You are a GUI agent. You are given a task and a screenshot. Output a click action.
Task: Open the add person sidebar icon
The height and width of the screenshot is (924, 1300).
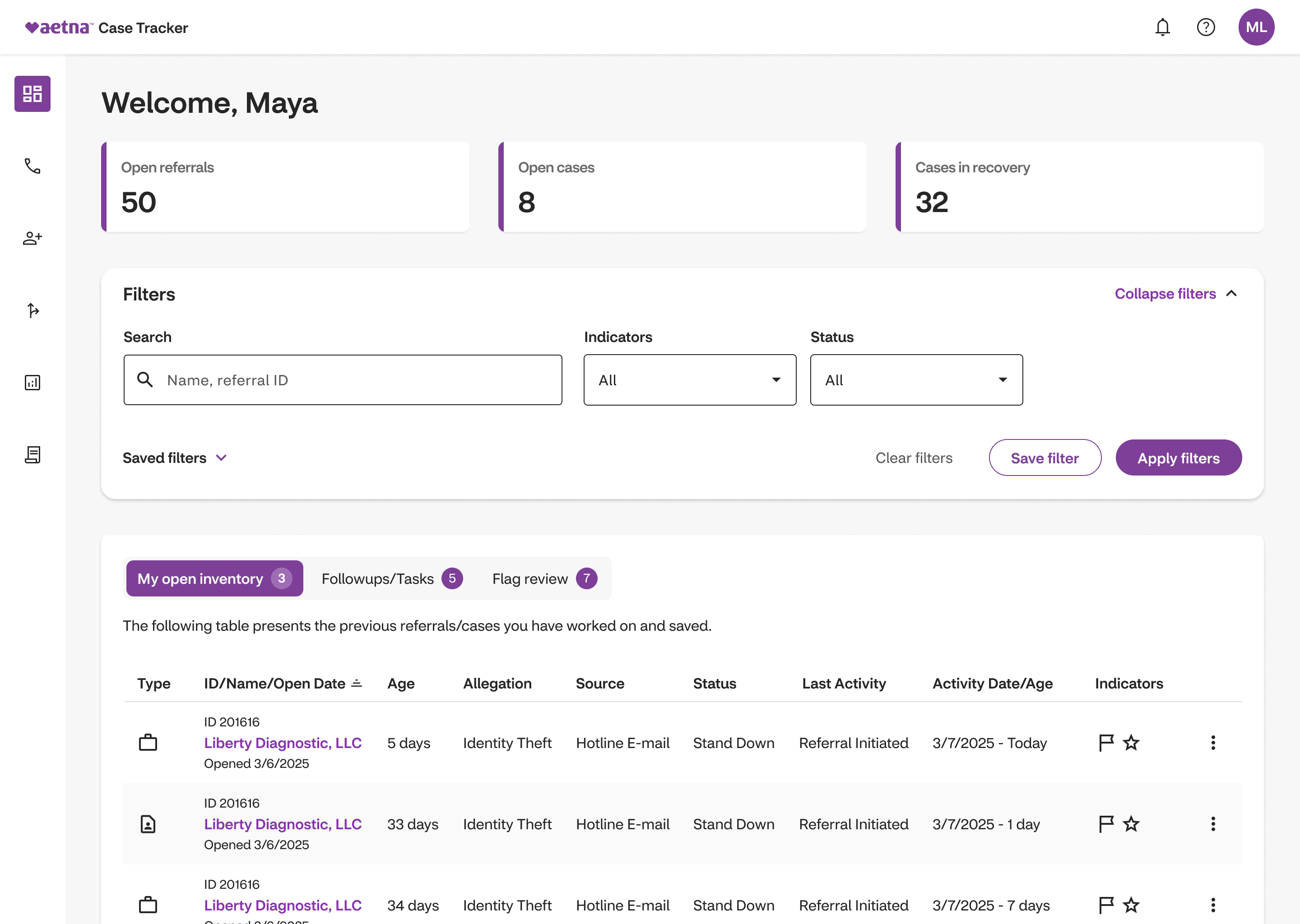point(32,238)
